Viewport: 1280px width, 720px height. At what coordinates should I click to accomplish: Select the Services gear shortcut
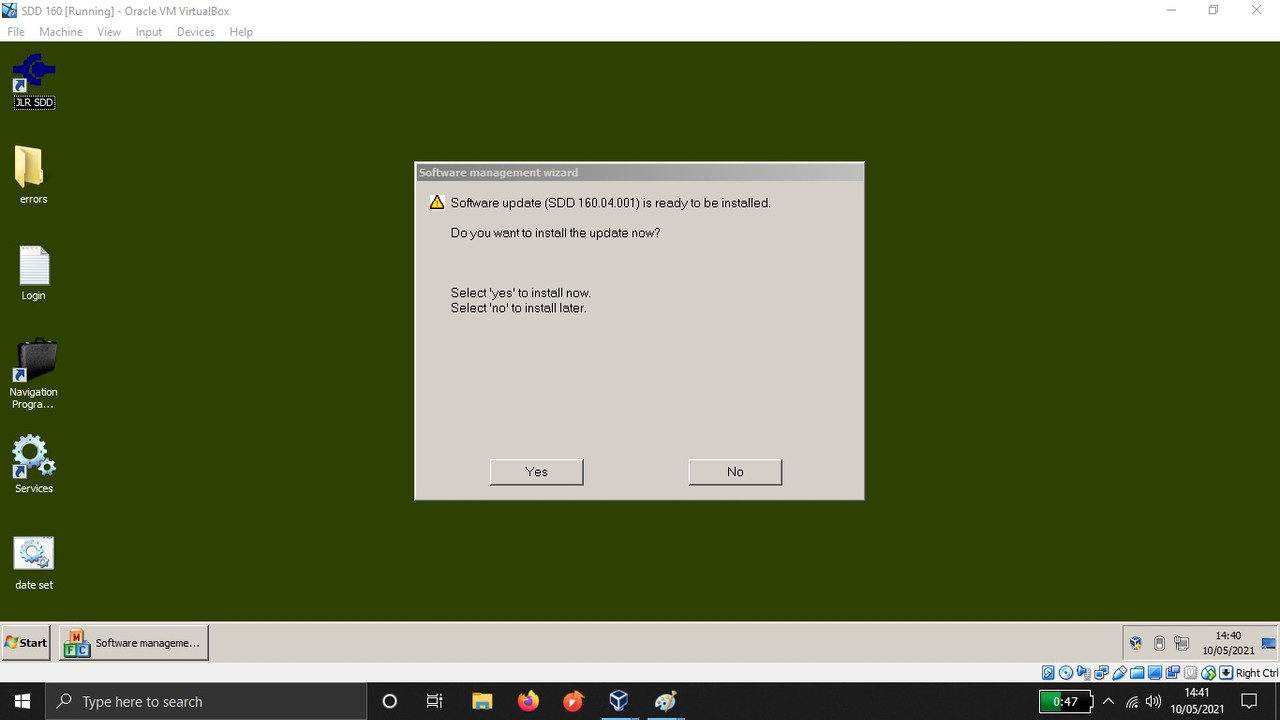[33, 464]
